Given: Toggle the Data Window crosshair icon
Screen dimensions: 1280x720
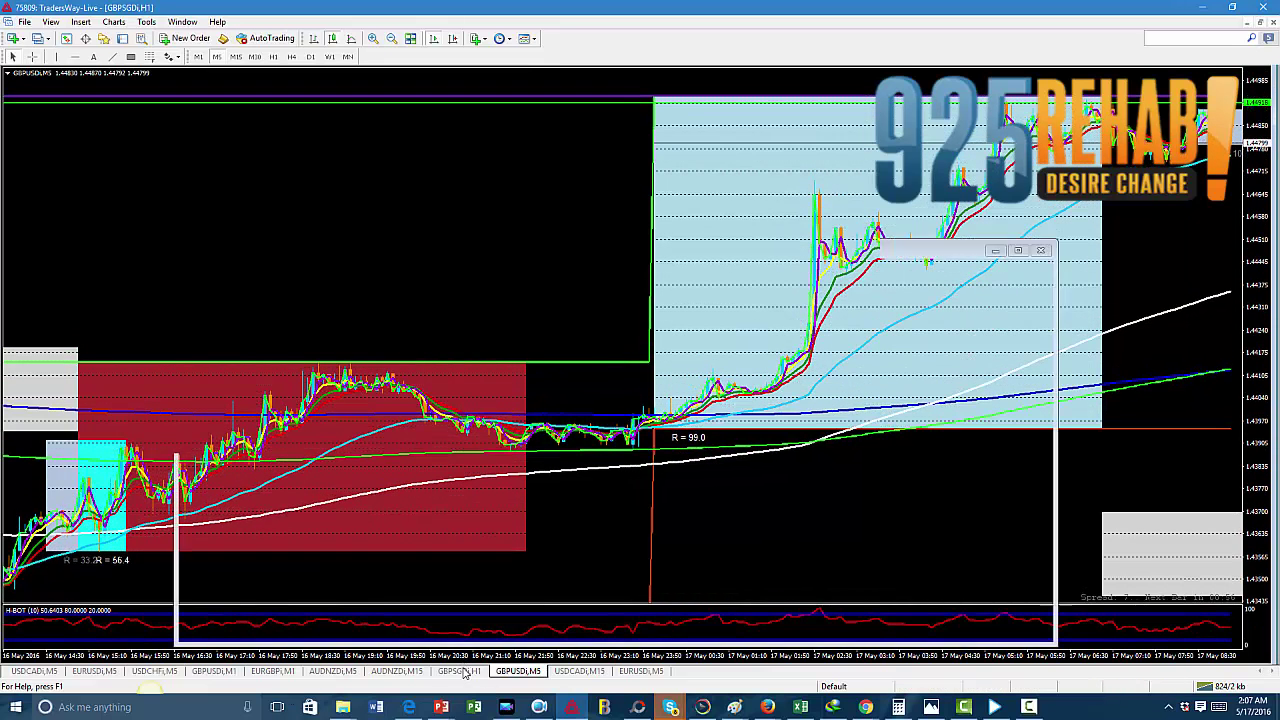Looking at the screenshot, I should click(85, 39).
